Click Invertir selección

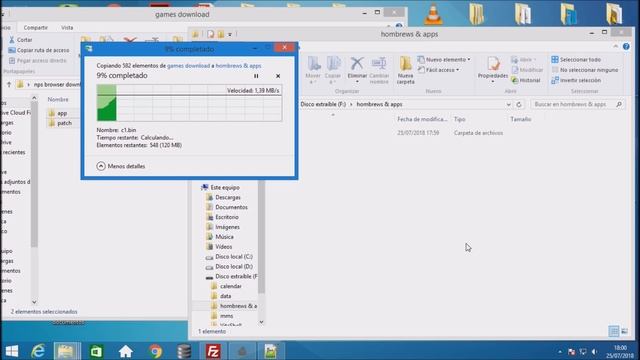pos(576,80)
